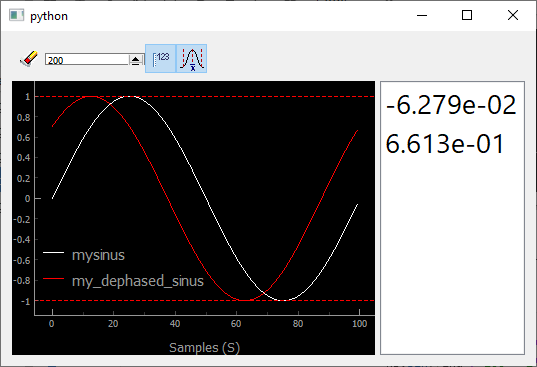Click the white line sample of mysinus
Screen dimensions: 537x367
pyautogui.click(x=53, y=253)
